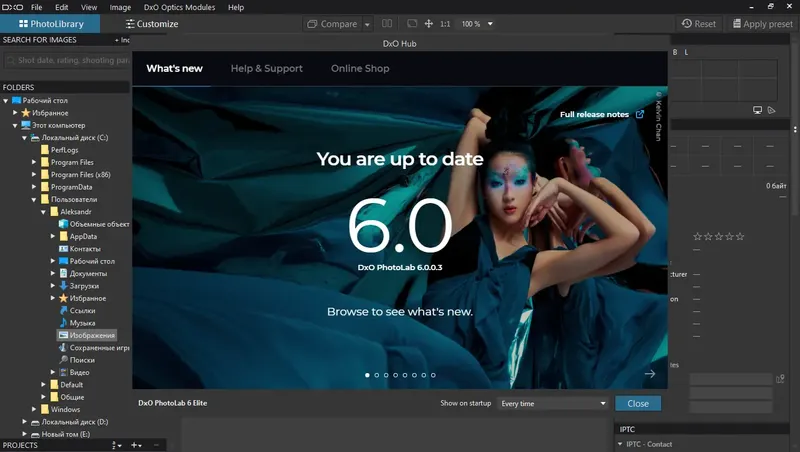Screen dimensions: 800x452
Task: Click the monitor icon below the histogram
Action: click(758, 110)
